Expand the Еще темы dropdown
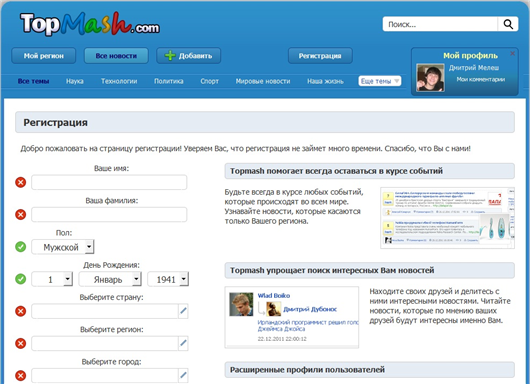The width and height of the screenshot is (530, 384). pos(380,81)
